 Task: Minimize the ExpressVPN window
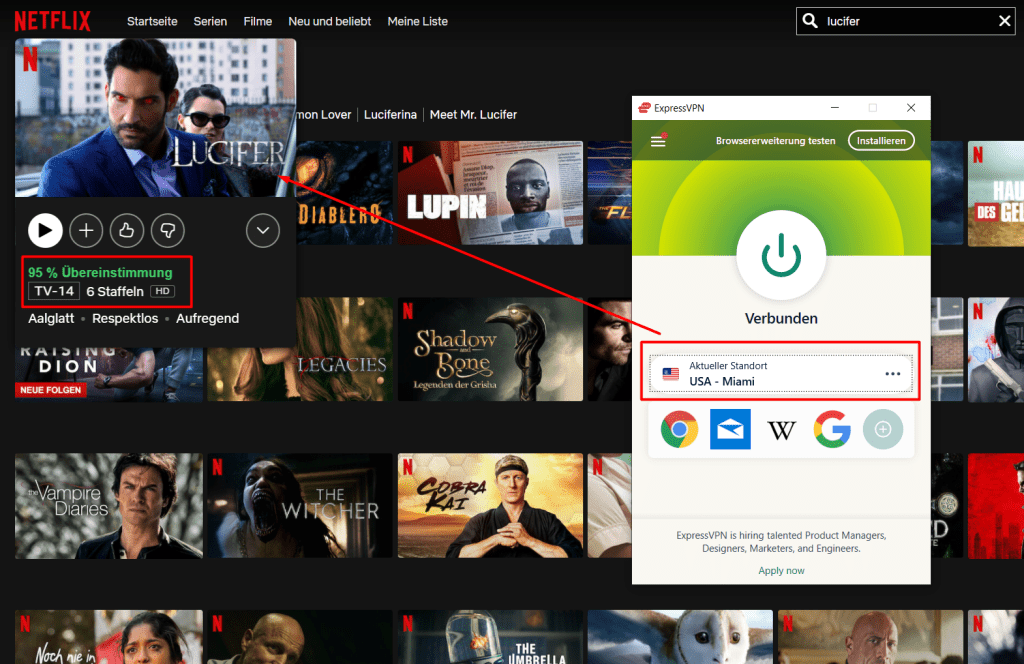pyautogui.click(x=835, y=108)
